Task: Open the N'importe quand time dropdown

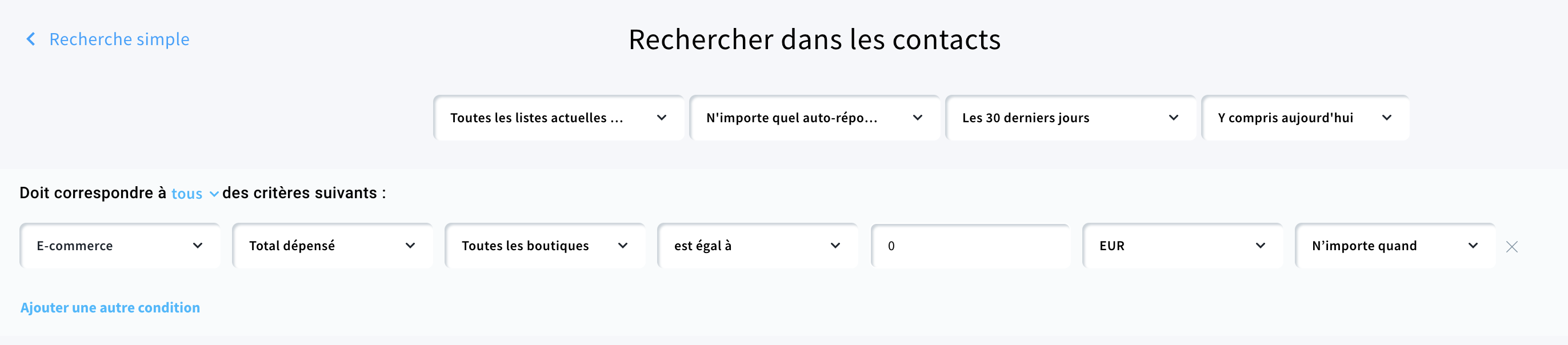Action: click(x=1394, y=245)
